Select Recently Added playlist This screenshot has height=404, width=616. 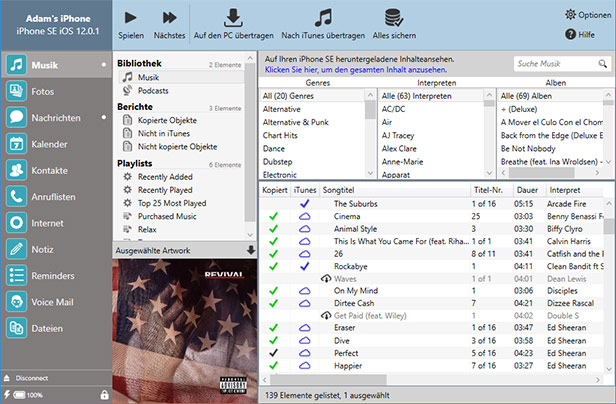[x=181, y=177]
